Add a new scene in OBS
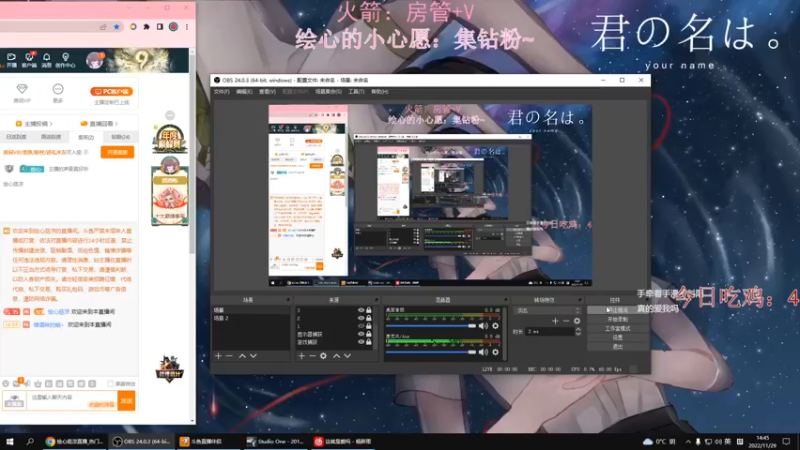The height and width of the screenshot is (450, 800). (x=218, y=356)
